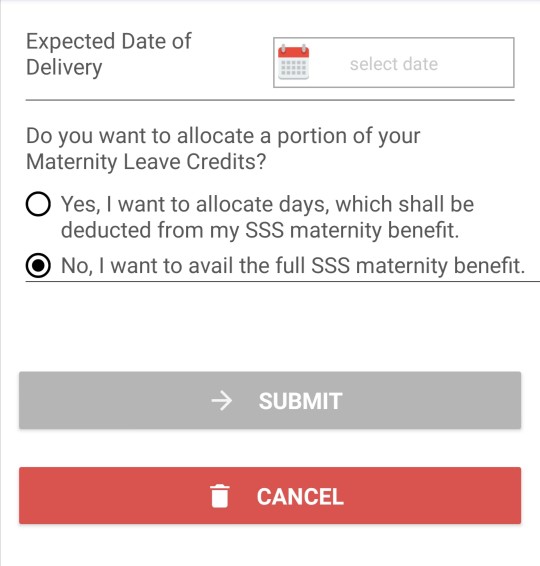Open the calendar date picker icon
Screen dimensions: 540x566
[293, 62]
